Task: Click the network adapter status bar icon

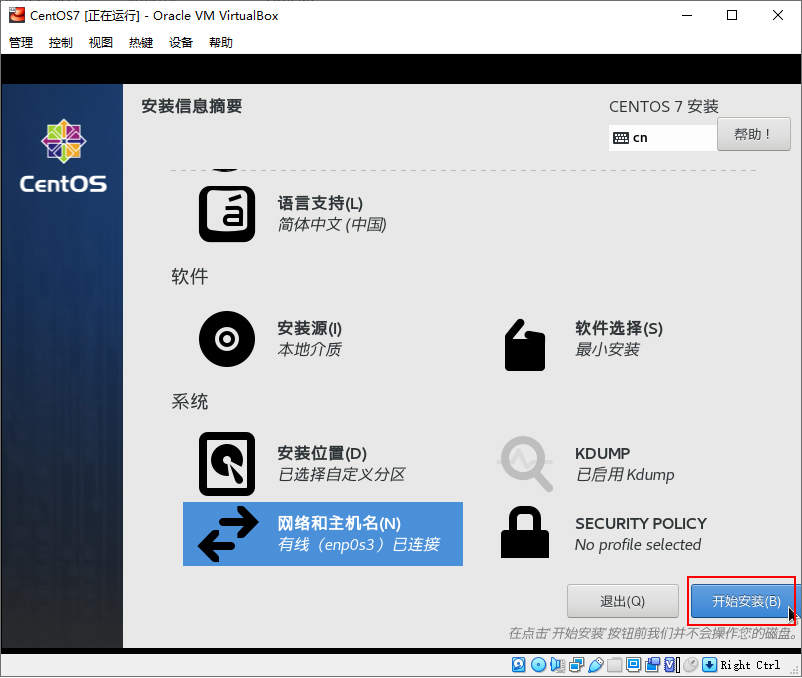Action: (577, 665)
